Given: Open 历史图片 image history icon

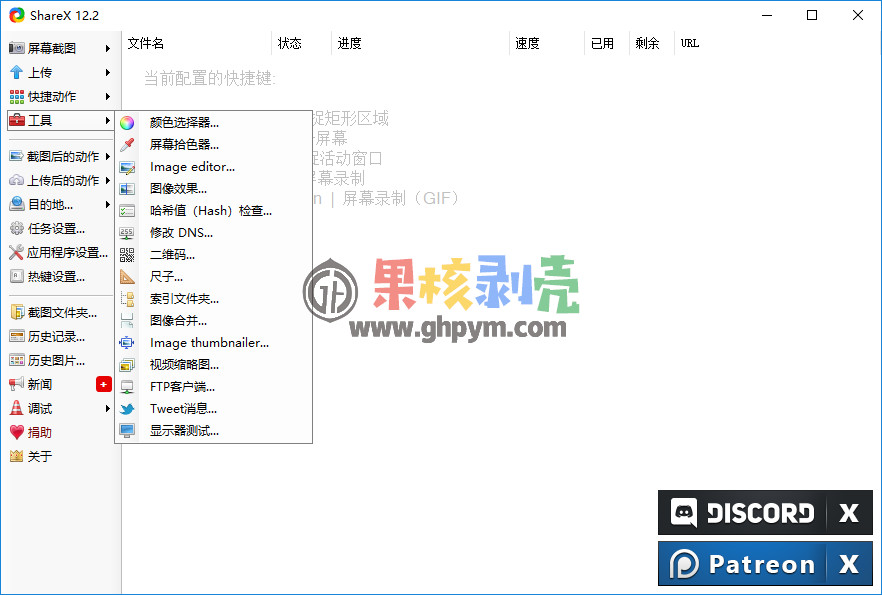Looking at the screenshot, I should 17,360.
